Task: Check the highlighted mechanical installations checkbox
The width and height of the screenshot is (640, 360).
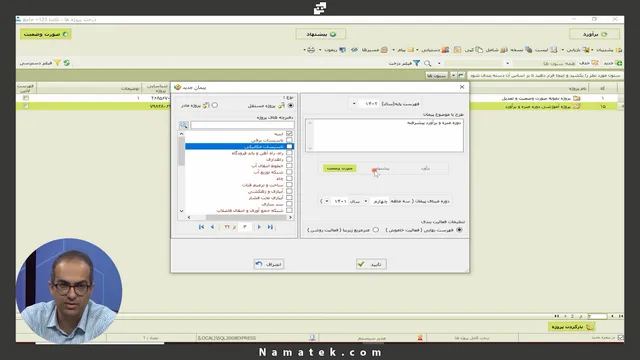Action: click(289, 146)
